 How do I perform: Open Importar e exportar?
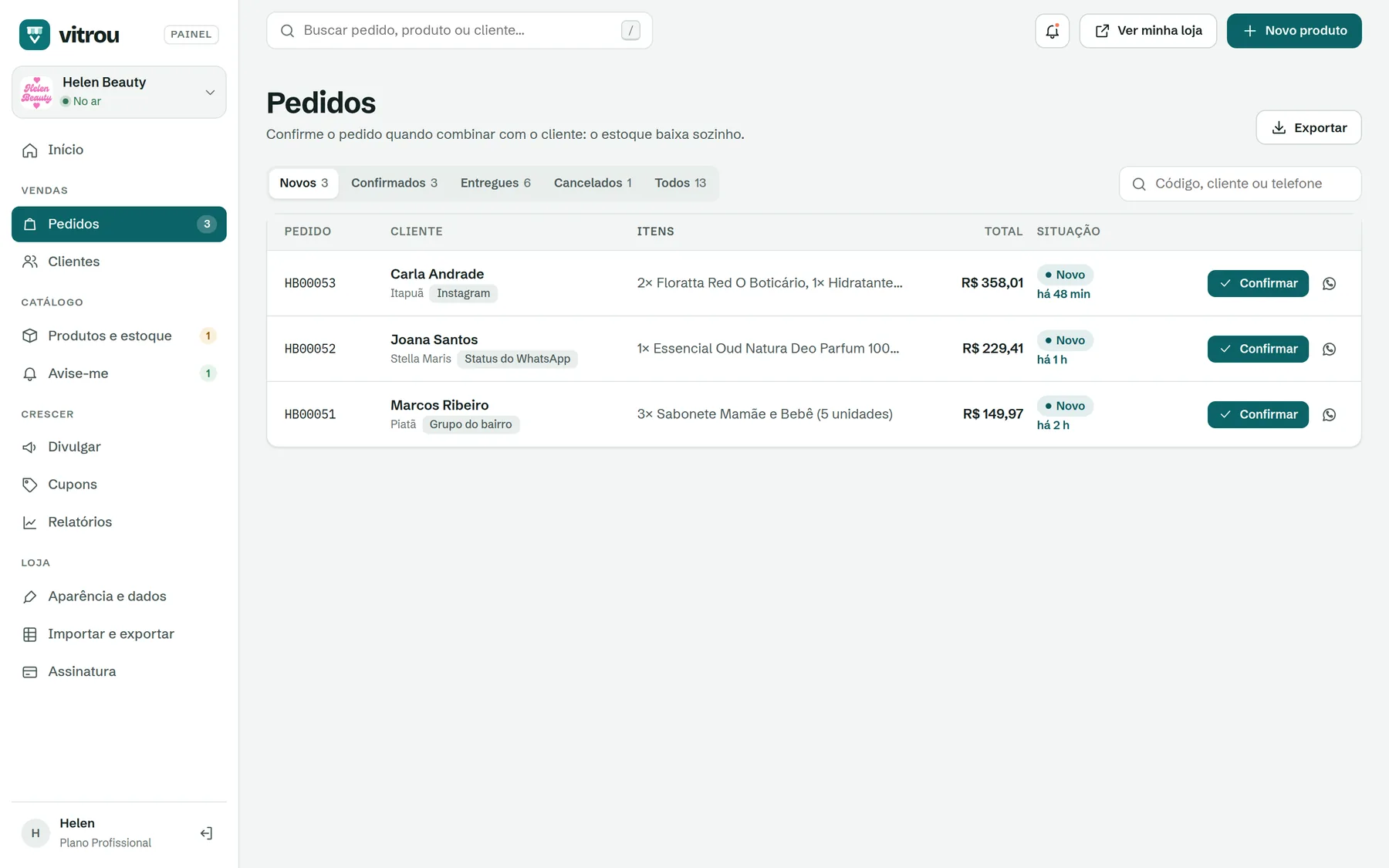(119, 634)
